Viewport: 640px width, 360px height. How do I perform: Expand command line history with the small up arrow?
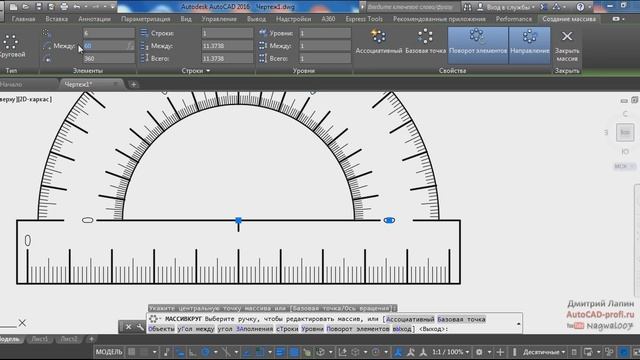click(x=518, y=324)
